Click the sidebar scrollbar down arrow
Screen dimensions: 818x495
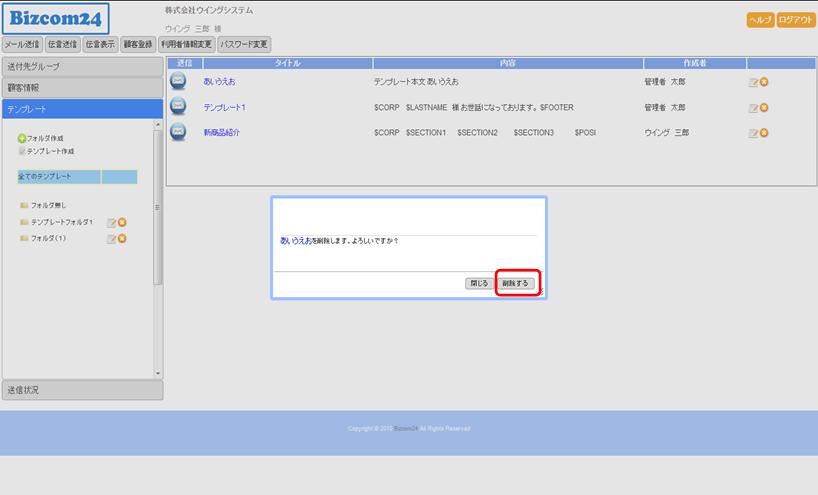click(x=157, y=374)
